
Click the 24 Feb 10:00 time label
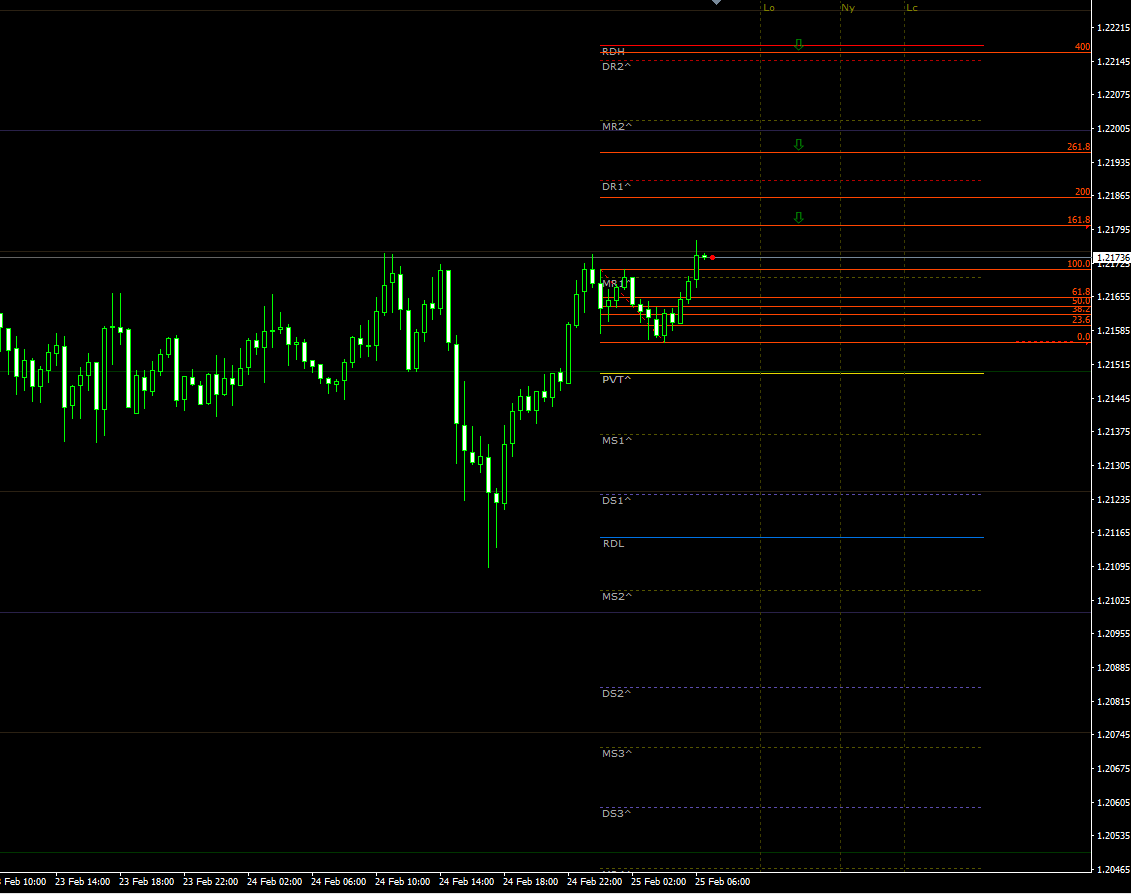click(402, 882)
